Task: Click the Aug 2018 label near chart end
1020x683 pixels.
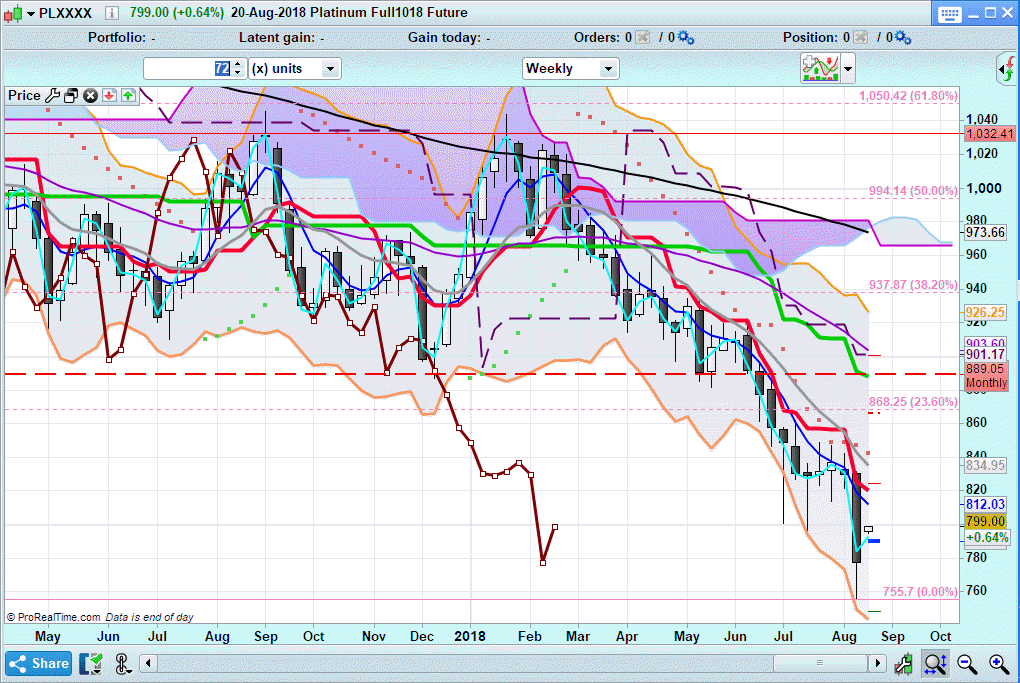Action: (x=844, y=636)
